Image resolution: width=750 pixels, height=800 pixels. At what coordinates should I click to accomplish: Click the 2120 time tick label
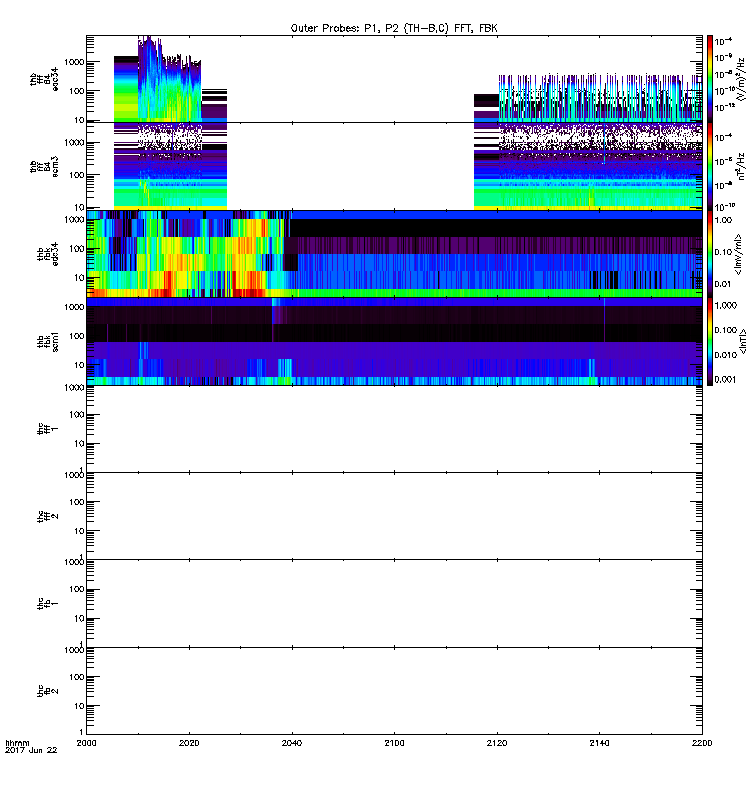(497, 743)
